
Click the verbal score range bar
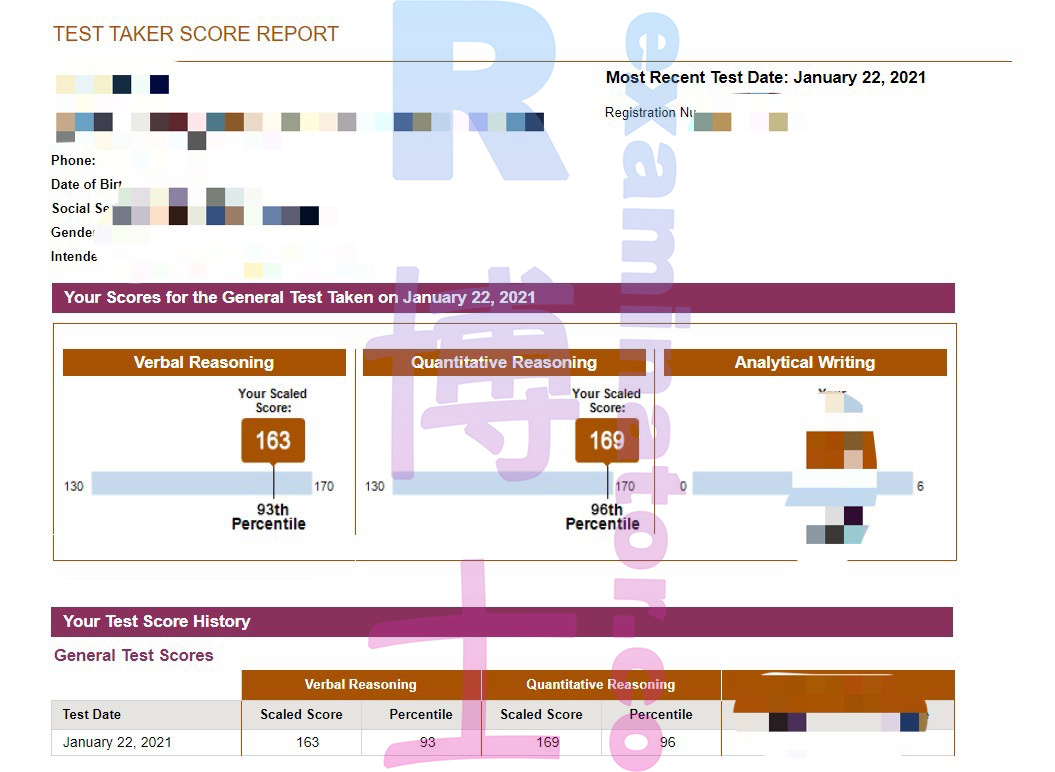(201, 483)
